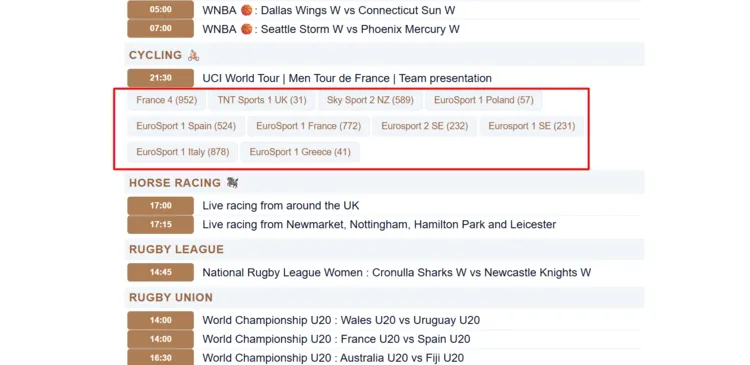Viewport: 750px width, 365px height.
Task: Select Sky Sport 2 NZ (589) stream
Action: [x=371, y=100]
